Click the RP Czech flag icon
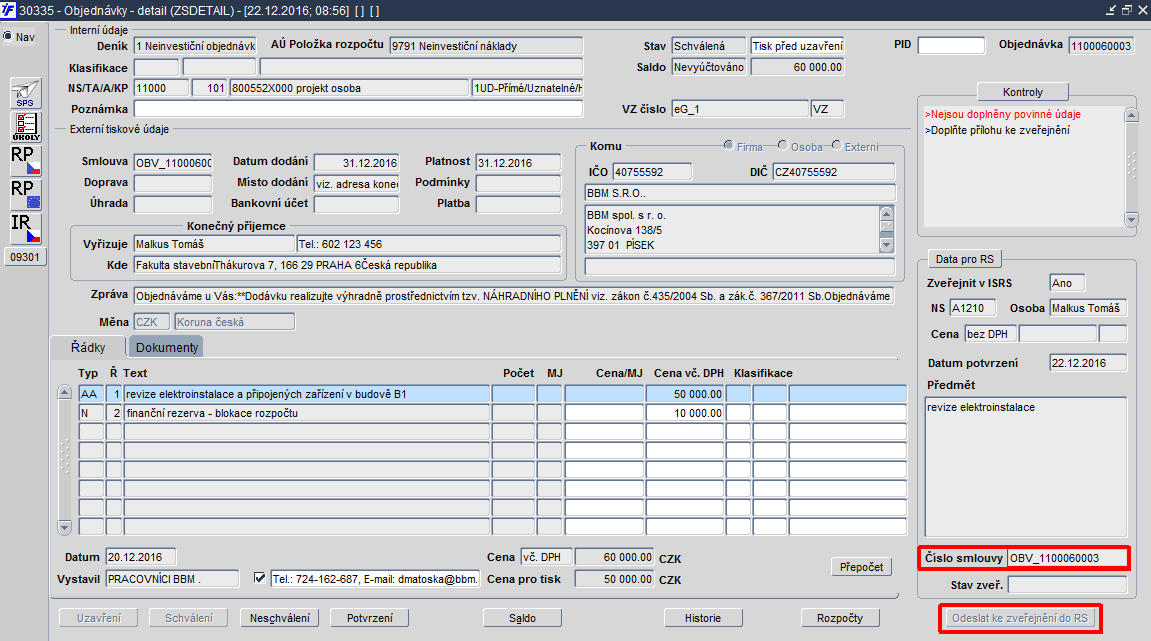The height and width of the screenshot is (641, 1151). pos(26,161)
